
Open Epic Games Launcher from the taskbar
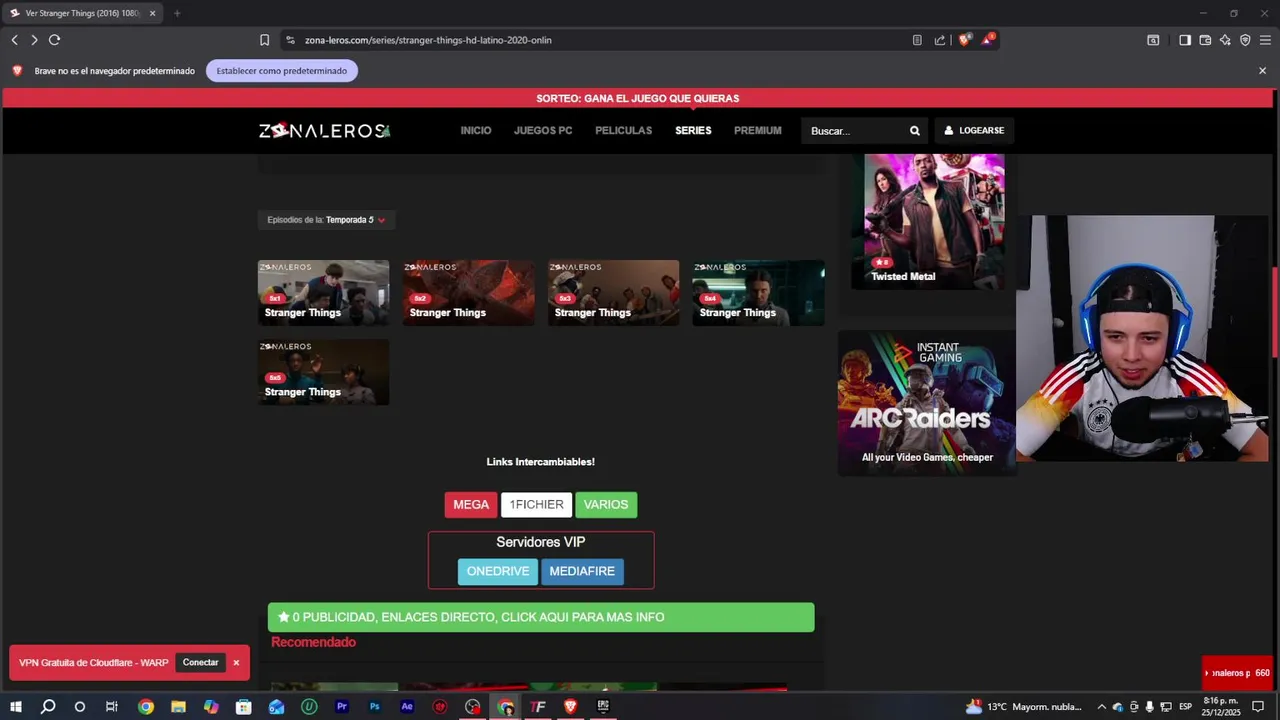click(603, 707)
